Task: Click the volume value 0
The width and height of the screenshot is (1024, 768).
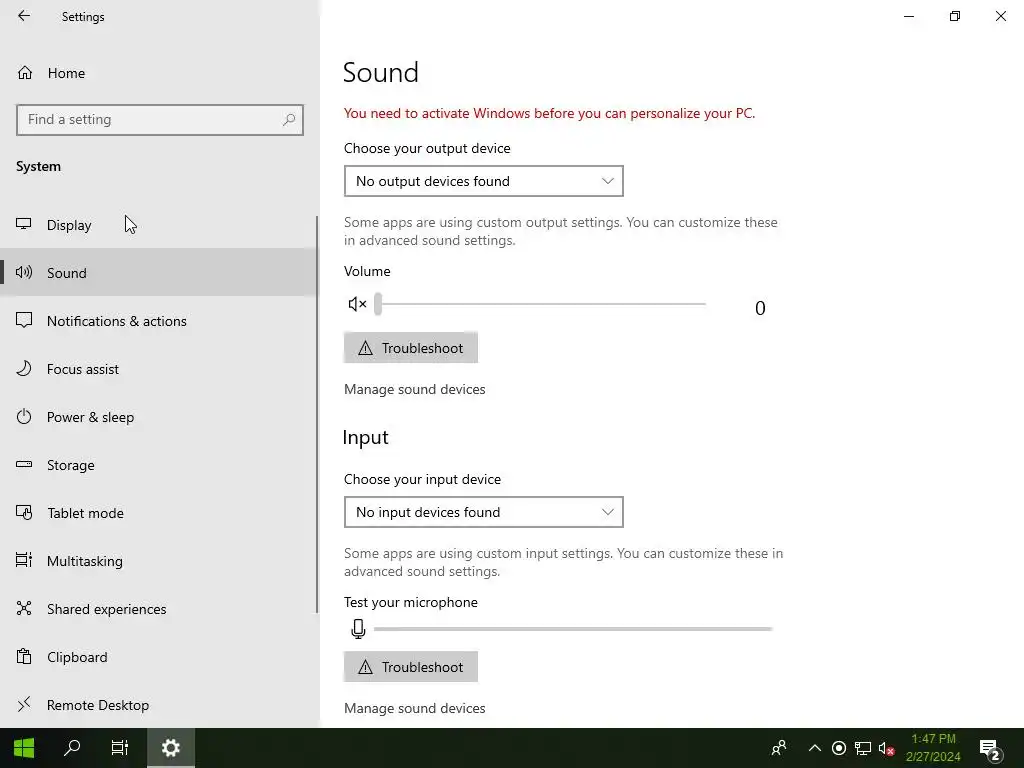Action: [x=760, y=308]
